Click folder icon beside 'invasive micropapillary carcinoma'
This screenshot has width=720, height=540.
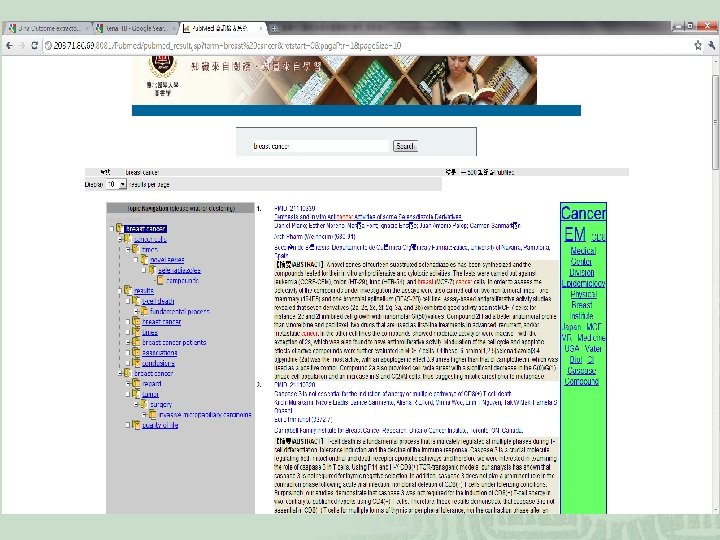pos(152,415)
